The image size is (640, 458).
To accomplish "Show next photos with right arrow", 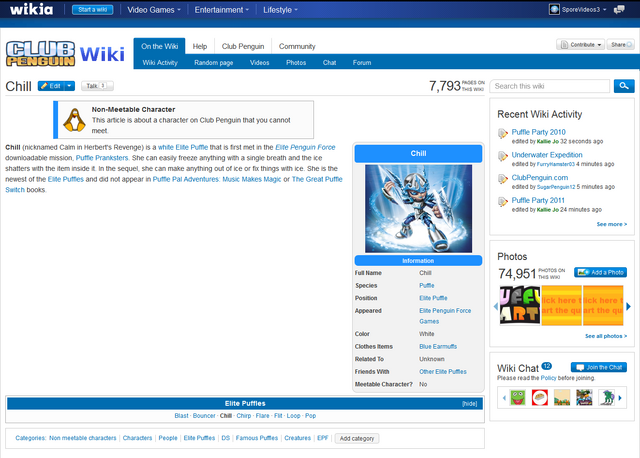I will click(628, 306).
